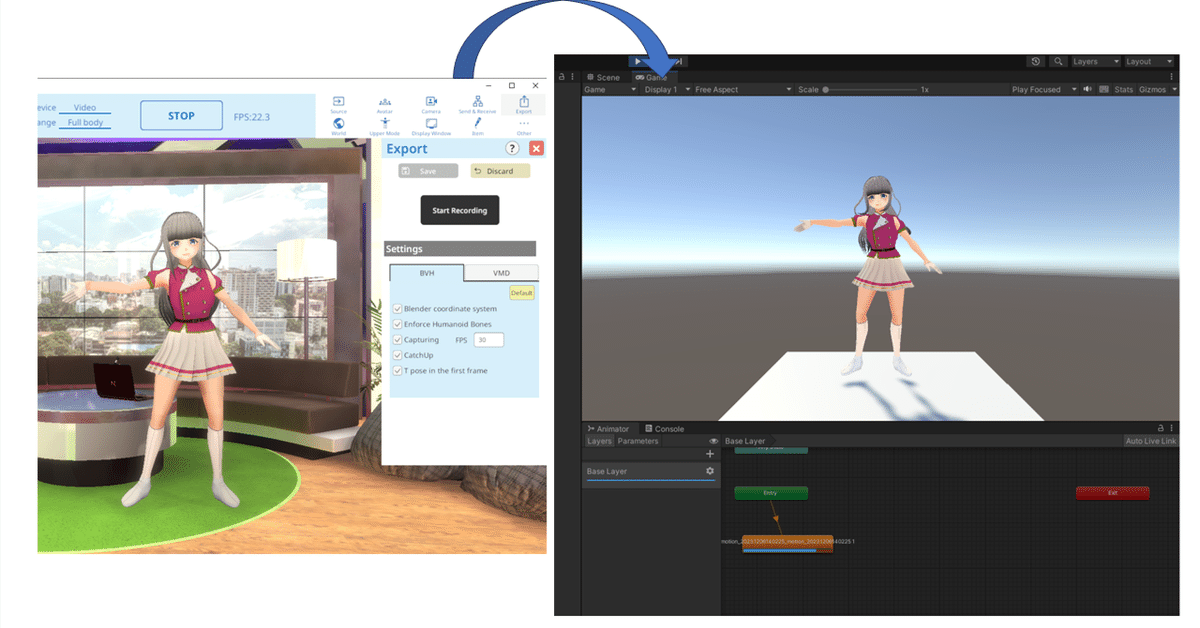Open the Unity Layout dropdown
Viewport: 1200px width, 628px height.
tap(1149, 62)
